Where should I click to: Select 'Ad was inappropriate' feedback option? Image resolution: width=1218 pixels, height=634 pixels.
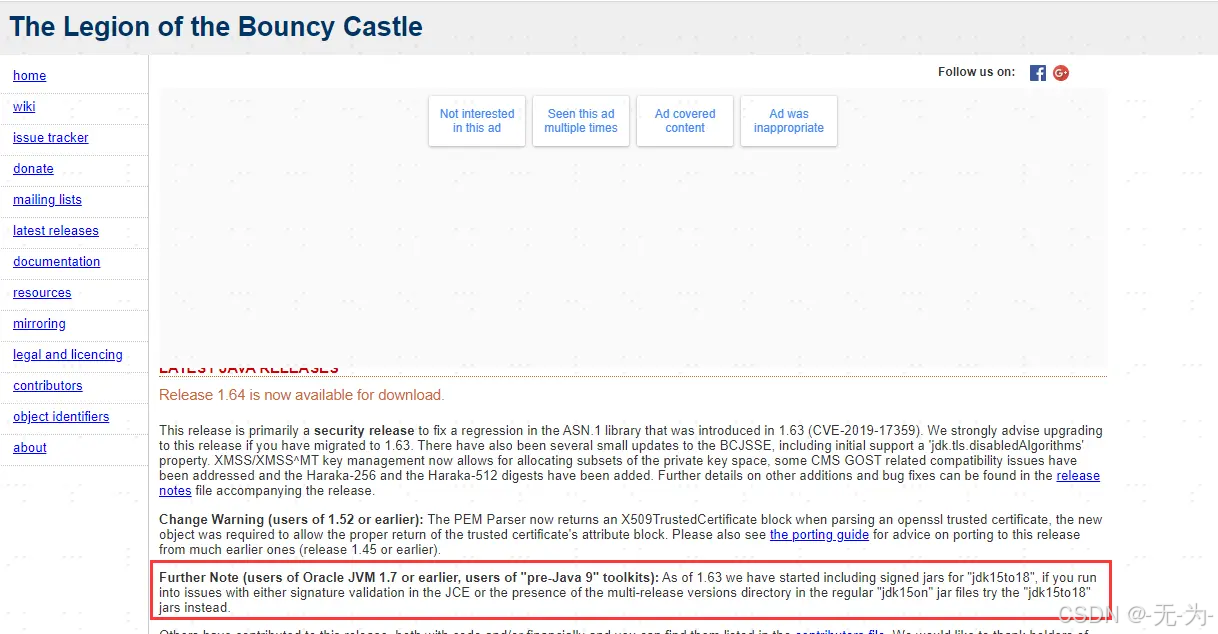pyautogui.click(x=789, y=121)
